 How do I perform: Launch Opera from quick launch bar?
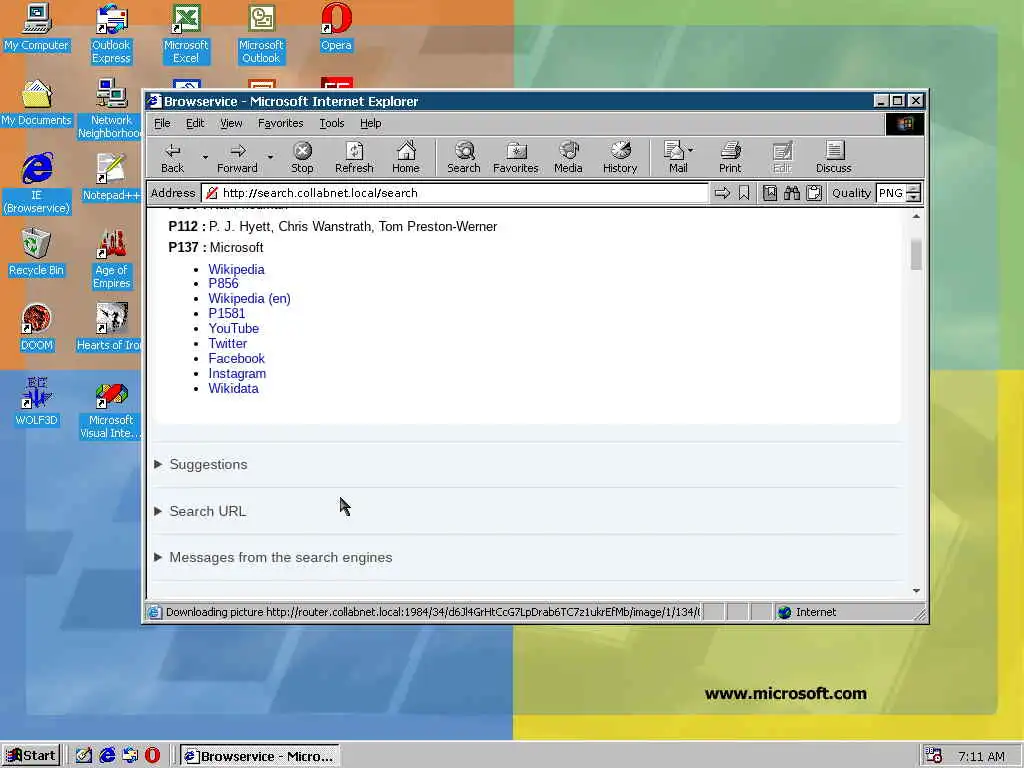pyautogui.click(x=152, y=756)
